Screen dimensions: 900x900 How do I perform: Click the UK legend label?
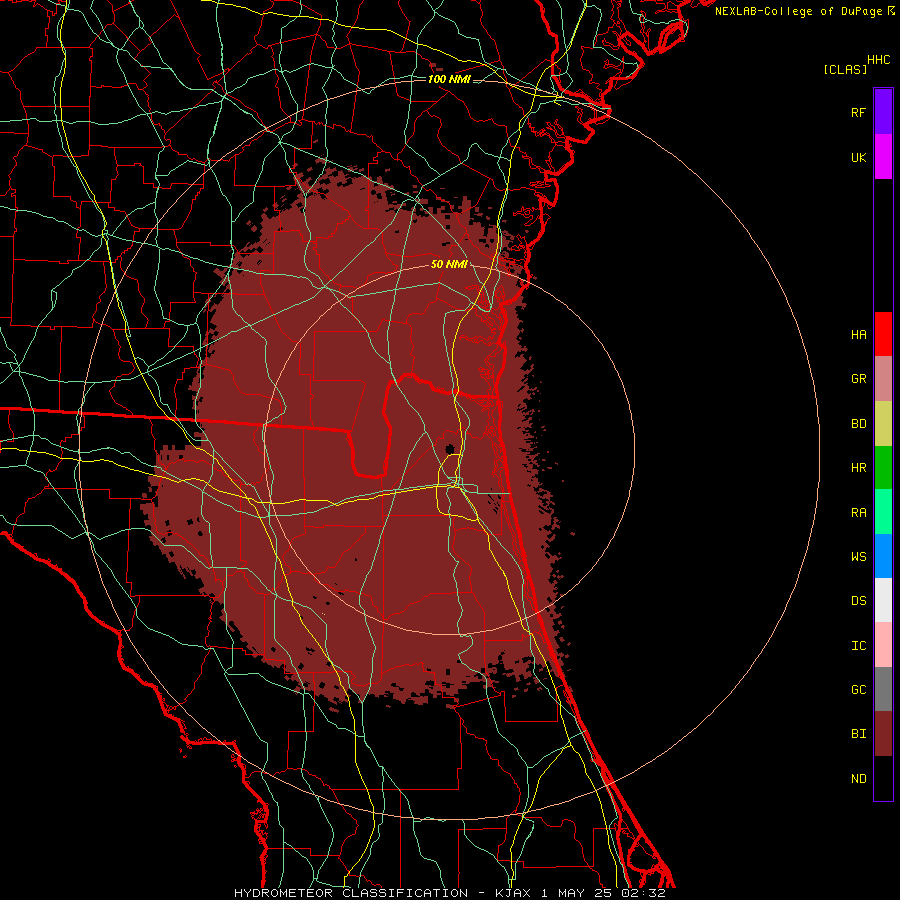pos(858,157)
